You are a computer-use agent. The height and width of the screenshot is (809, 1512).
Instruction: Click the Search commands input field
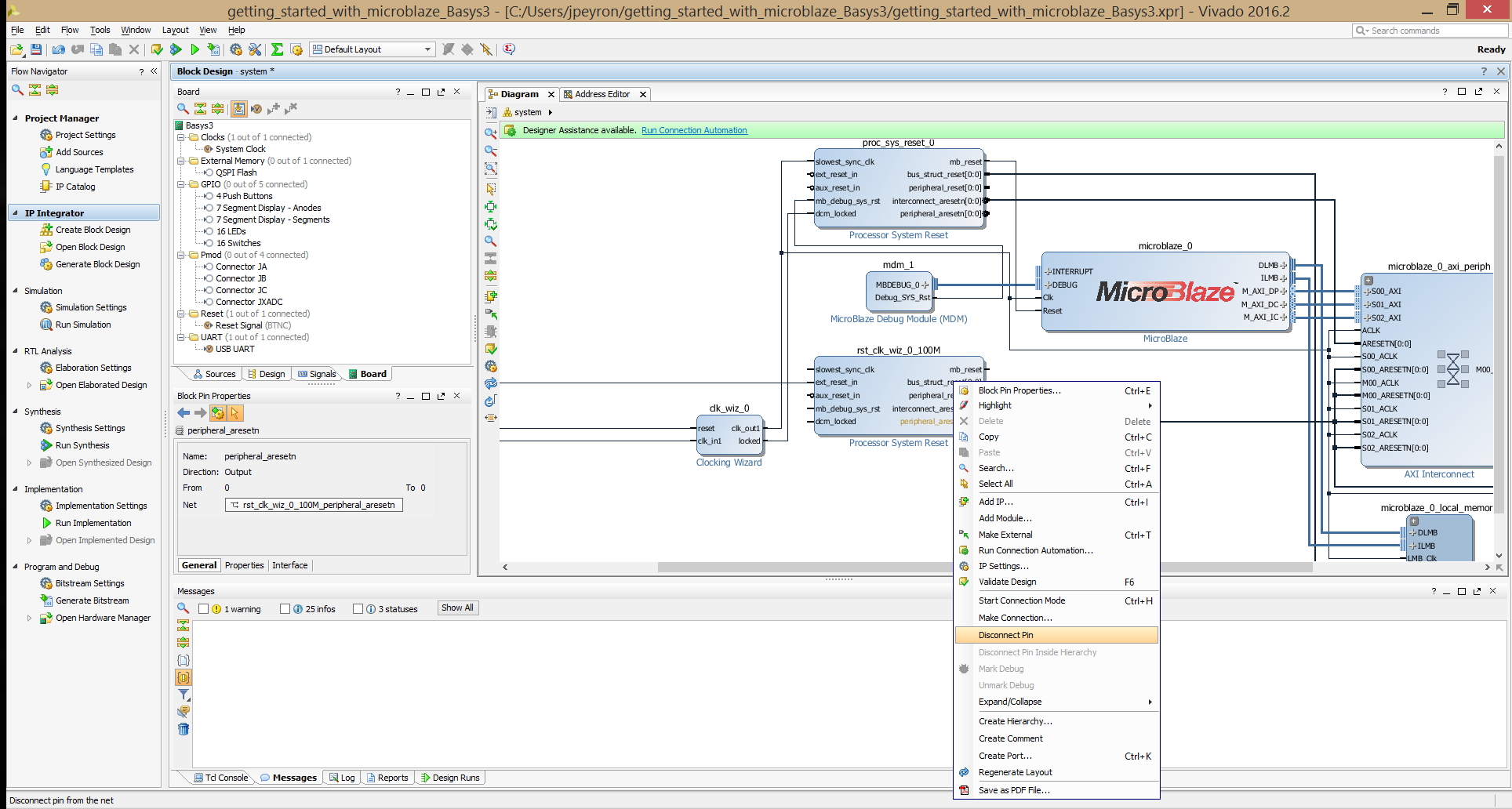point(1430,31)
